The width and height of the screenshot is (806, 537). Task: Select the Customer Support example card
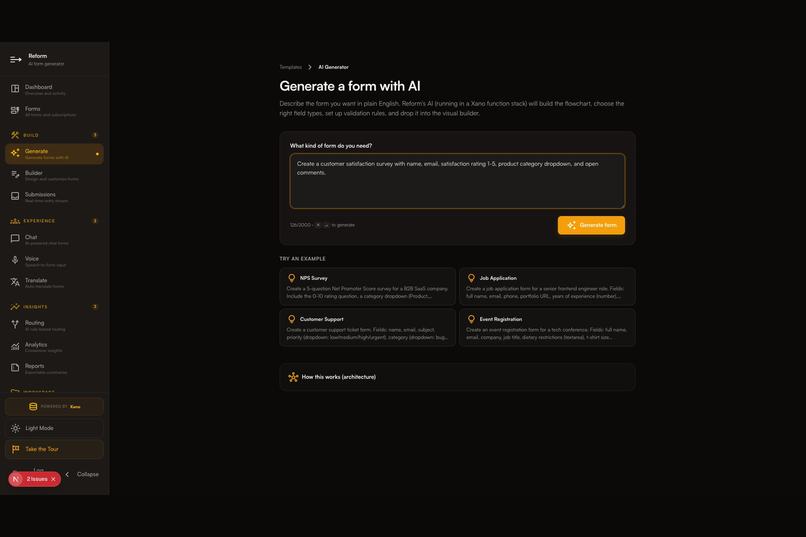368,327
